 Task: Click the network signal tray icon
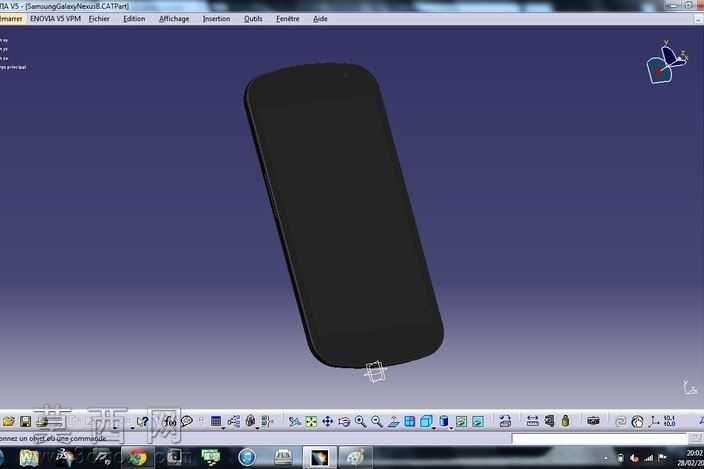click(x=648, y=458)
